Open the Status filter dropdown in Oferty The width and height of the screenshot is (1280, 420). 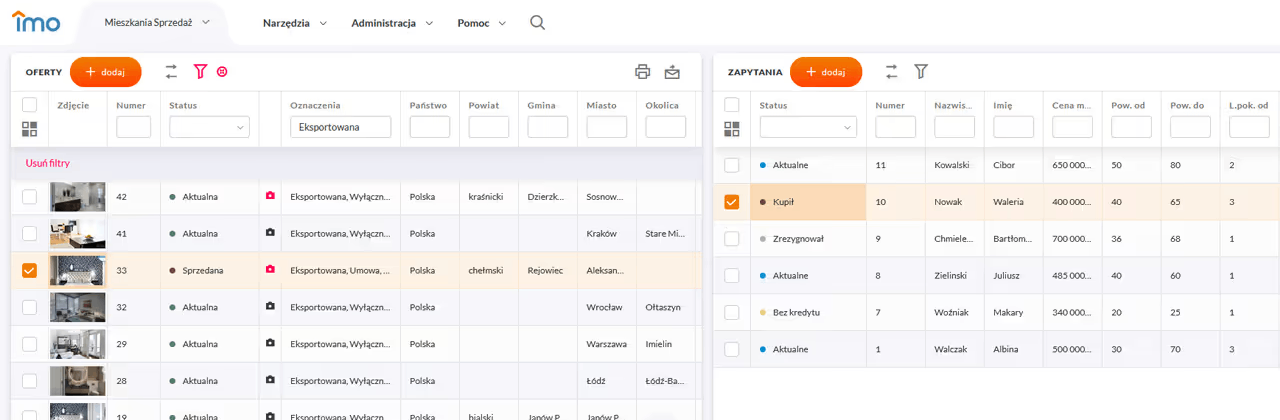point(209,127)
